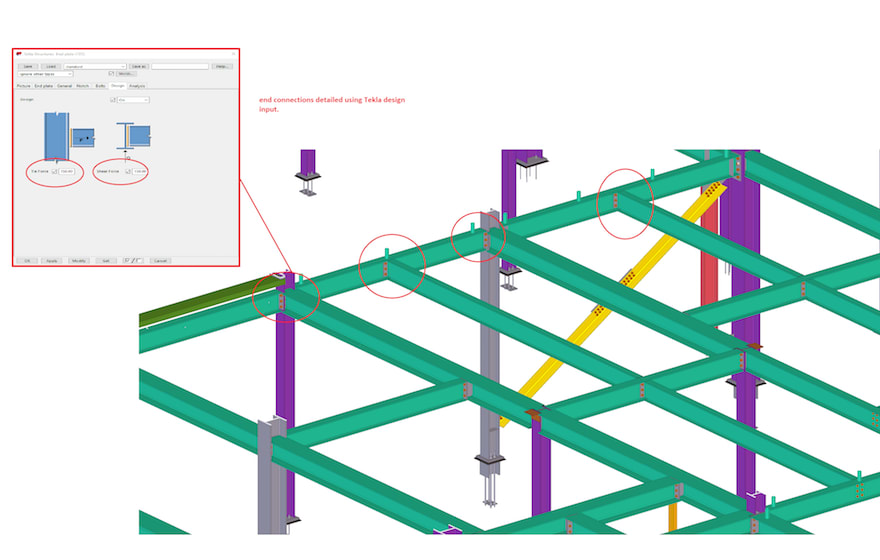Click the Tekla logo in the dialog title bar
The height and width of the screenshot is (560, 880).
(19, 53)
